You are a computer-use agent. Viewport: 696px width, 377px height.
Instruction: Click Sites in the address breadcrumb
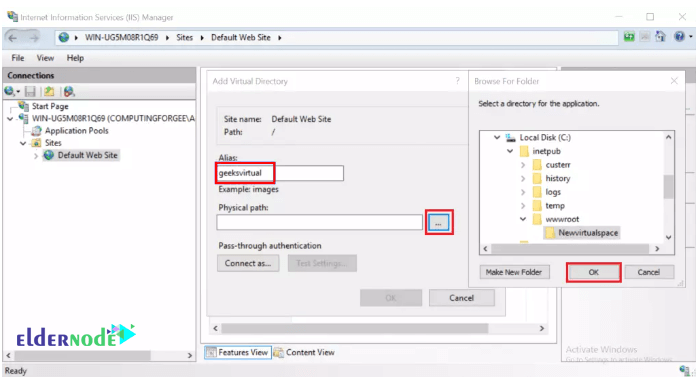185,37
